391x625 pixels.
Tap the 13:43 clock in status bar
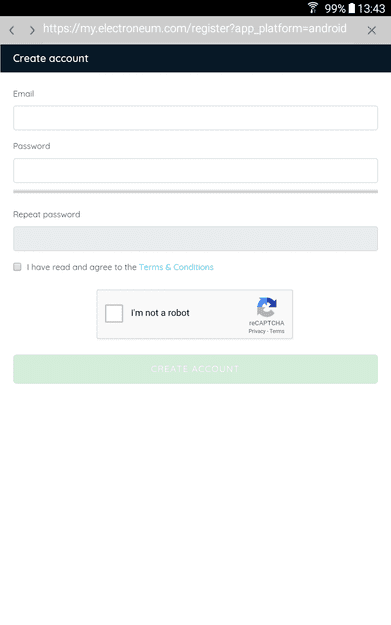coord(371,8)
